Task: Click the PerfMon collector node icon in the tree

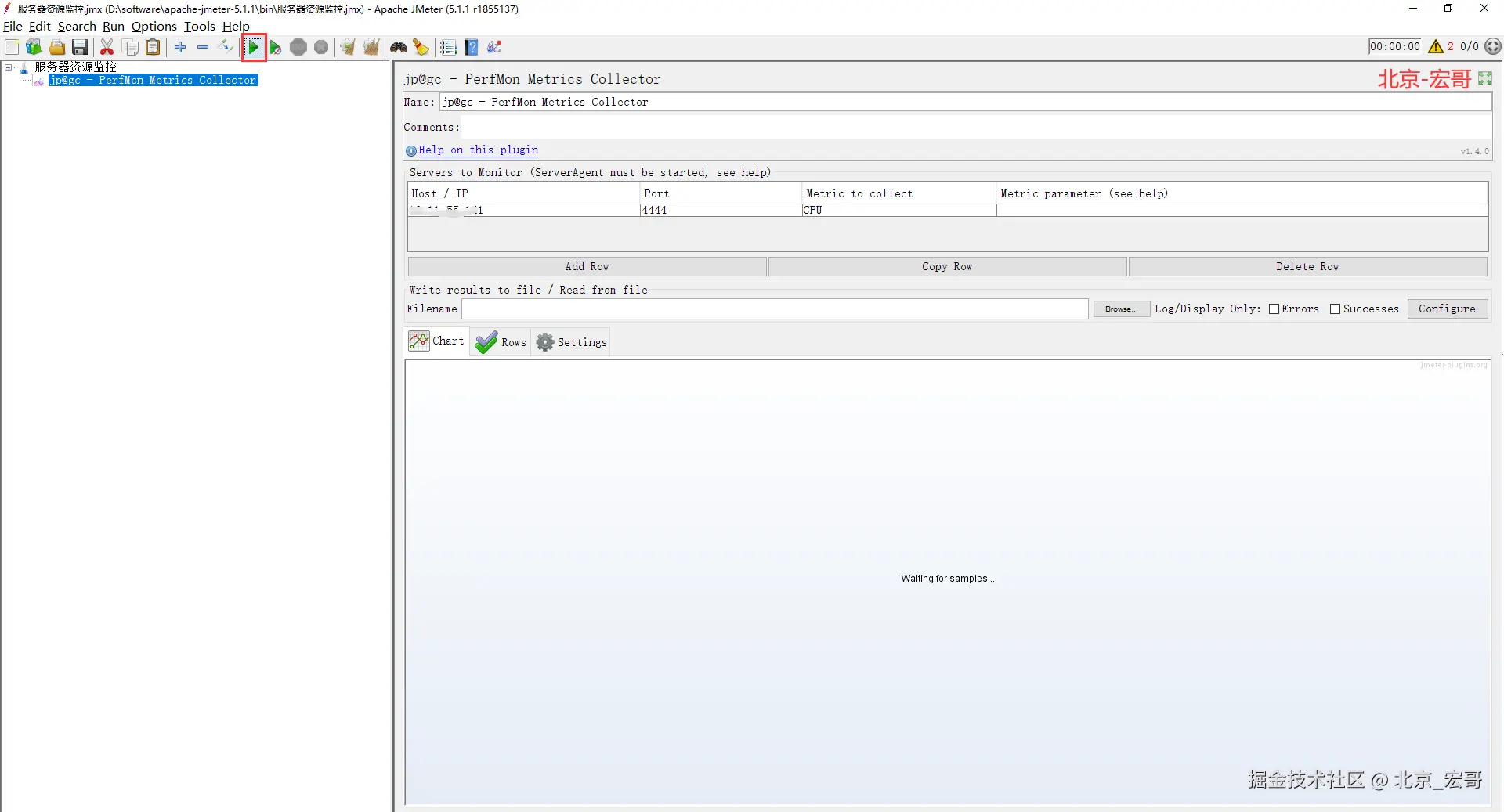Action: pyautogui.click(x=38, y=81)
